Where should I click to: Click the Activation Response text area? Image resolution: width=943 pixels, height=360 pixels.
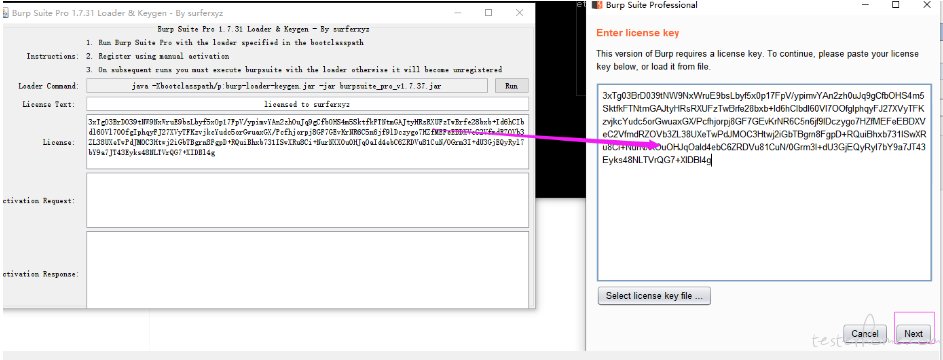click(307, 269)
